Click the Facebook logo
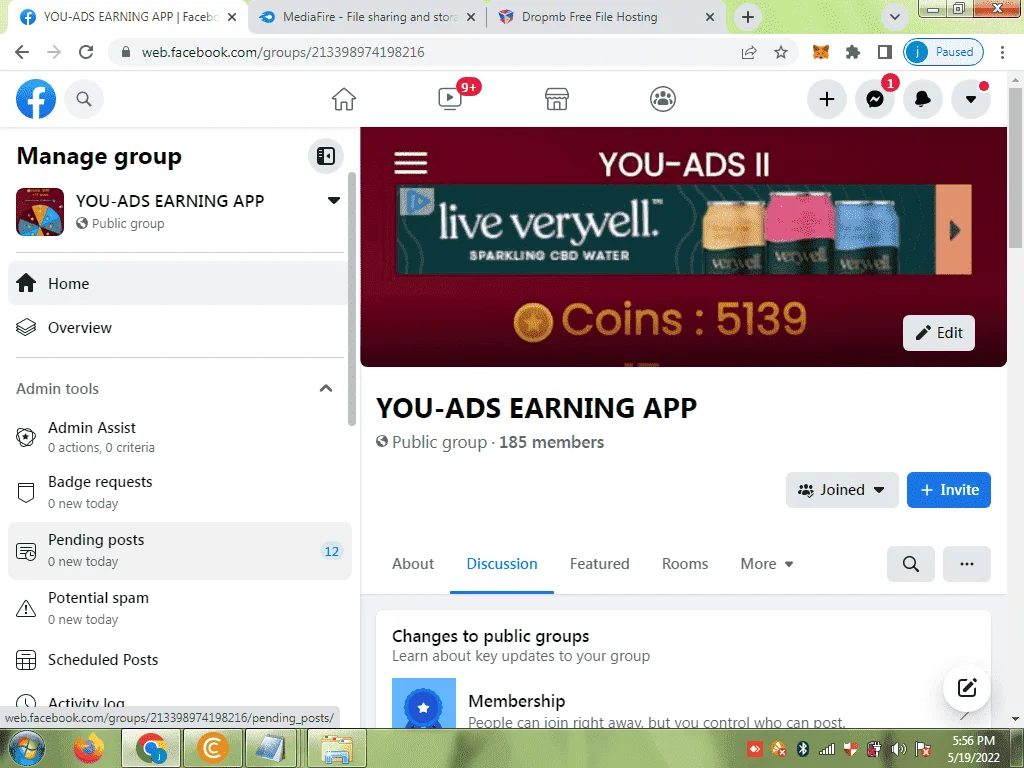Viewport: 1024px width, 768px height. click(x=36, y=99)
